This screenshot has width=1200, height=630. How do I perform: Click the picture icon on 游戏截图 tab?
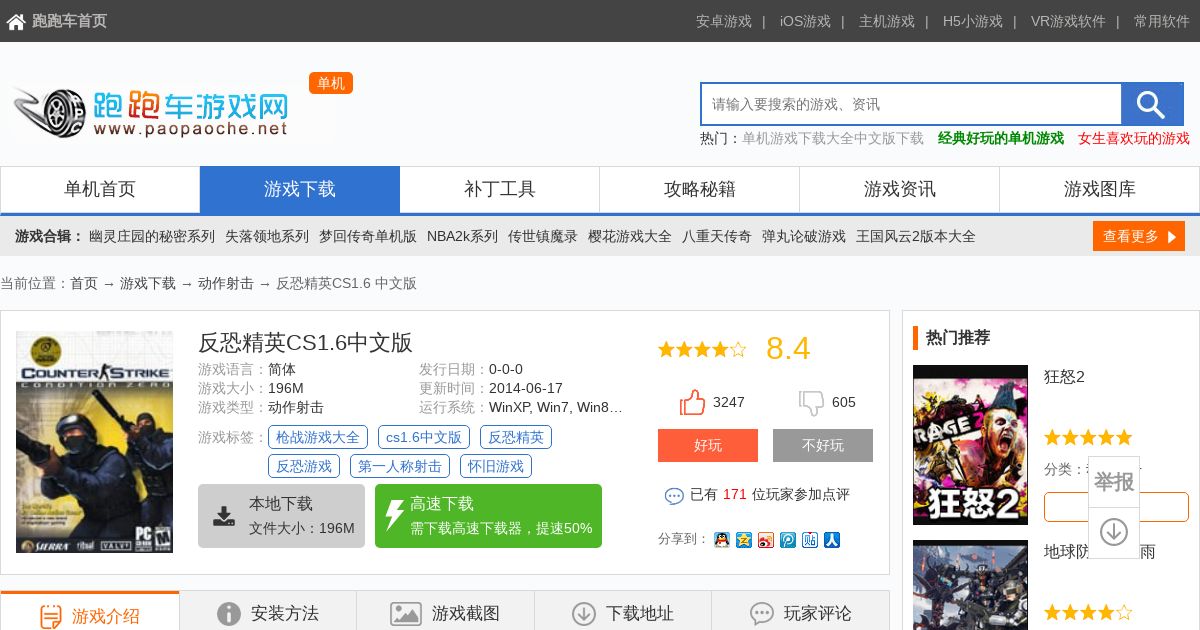405,613
